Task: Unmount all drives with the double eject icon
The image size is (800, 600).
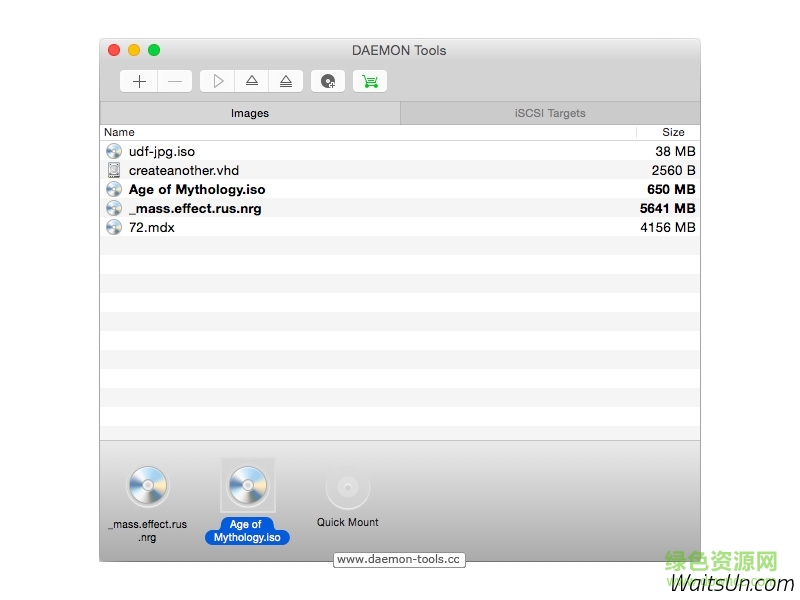Action: [x=285, y=81]
